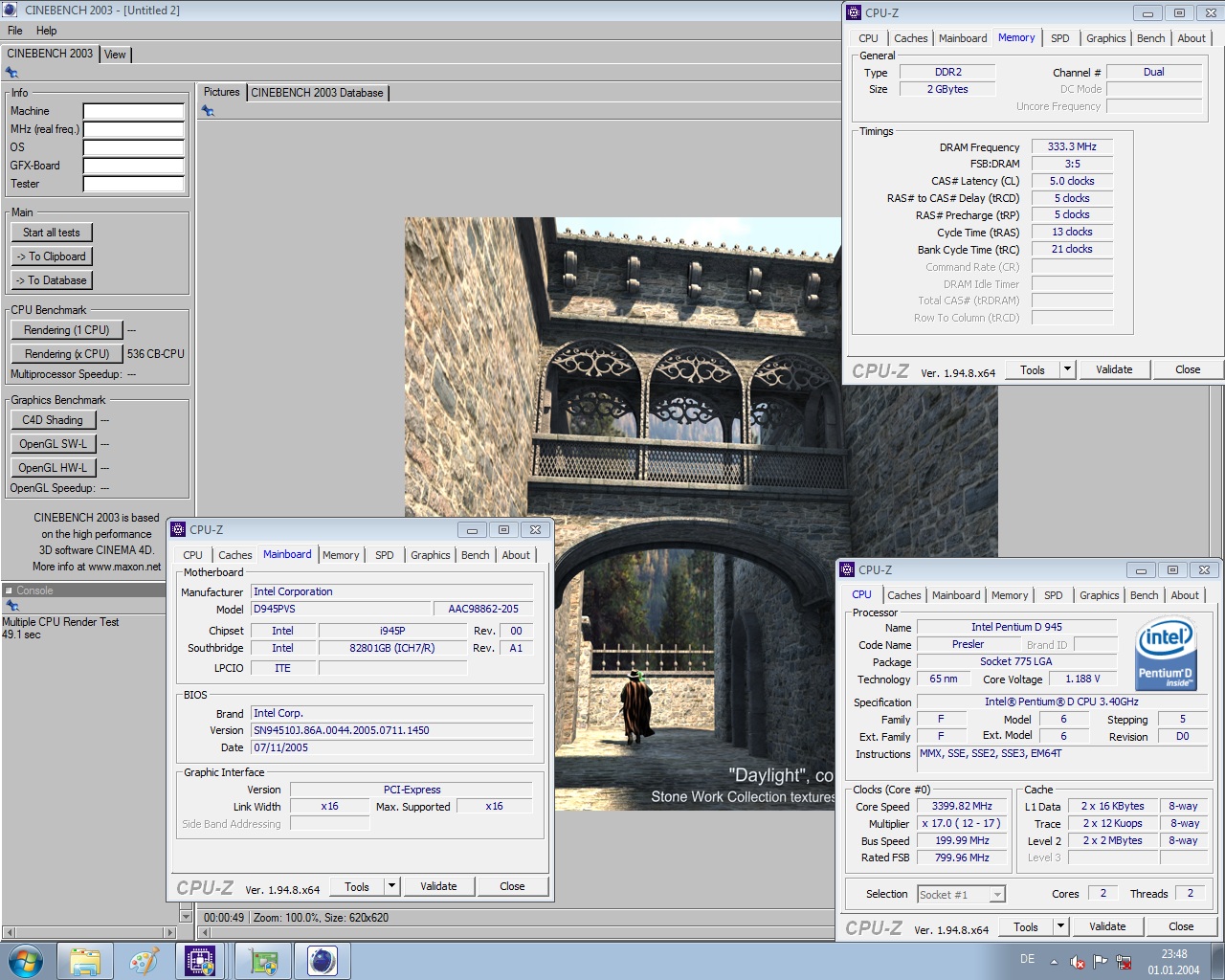Image resolution: width=1225 pixels, height=980 pixels.
Task: Open the image viewer taskbar icon
Action: (x=263, y=961)
